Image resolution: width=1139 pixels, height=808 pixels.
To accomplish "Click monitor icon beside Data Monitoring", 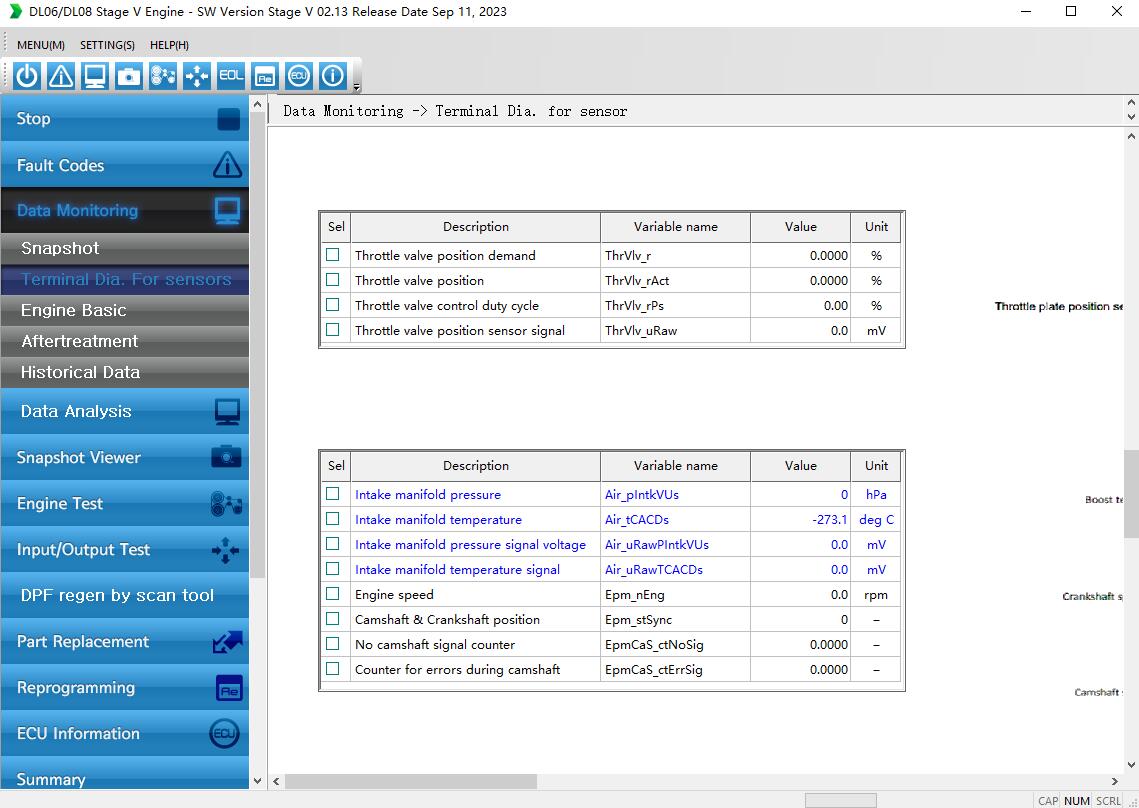I will click(227, 211).
